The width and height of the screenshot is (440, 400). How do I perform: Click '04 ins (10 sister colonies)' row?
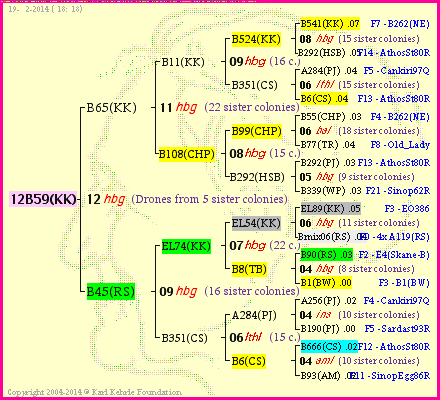359,315
